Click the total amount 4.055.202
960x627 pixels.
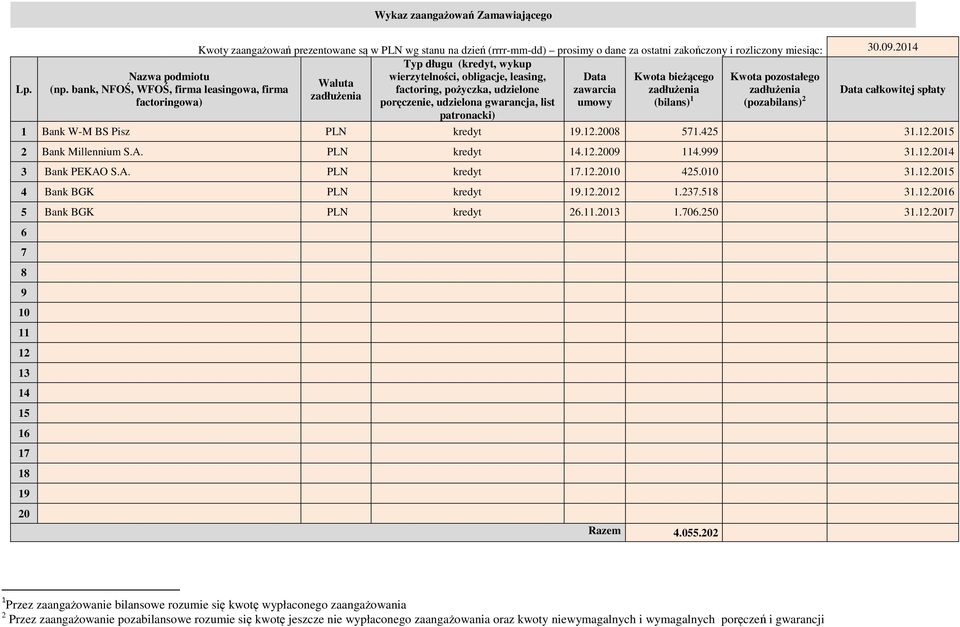[673, 533]
